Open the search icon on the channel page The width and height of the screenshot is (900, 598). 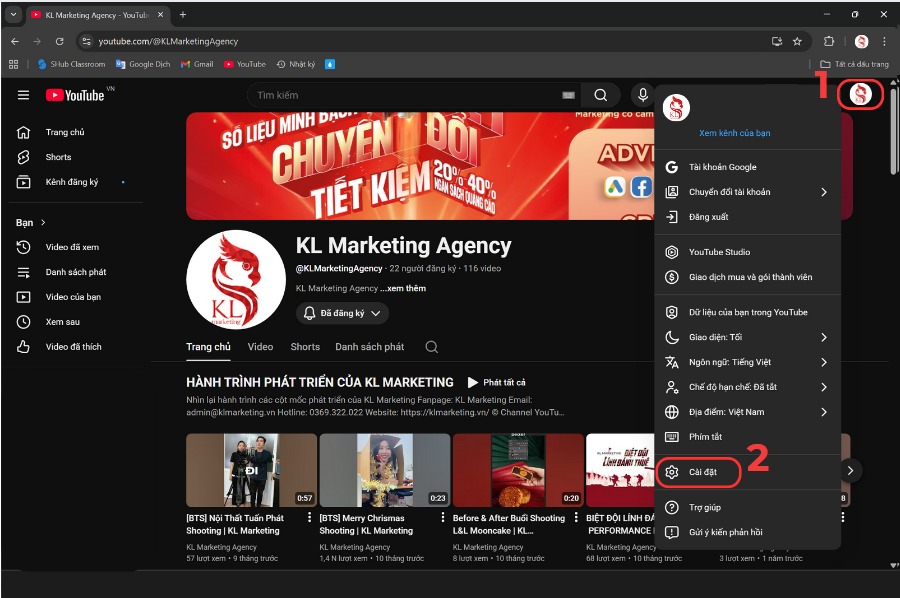431,347
